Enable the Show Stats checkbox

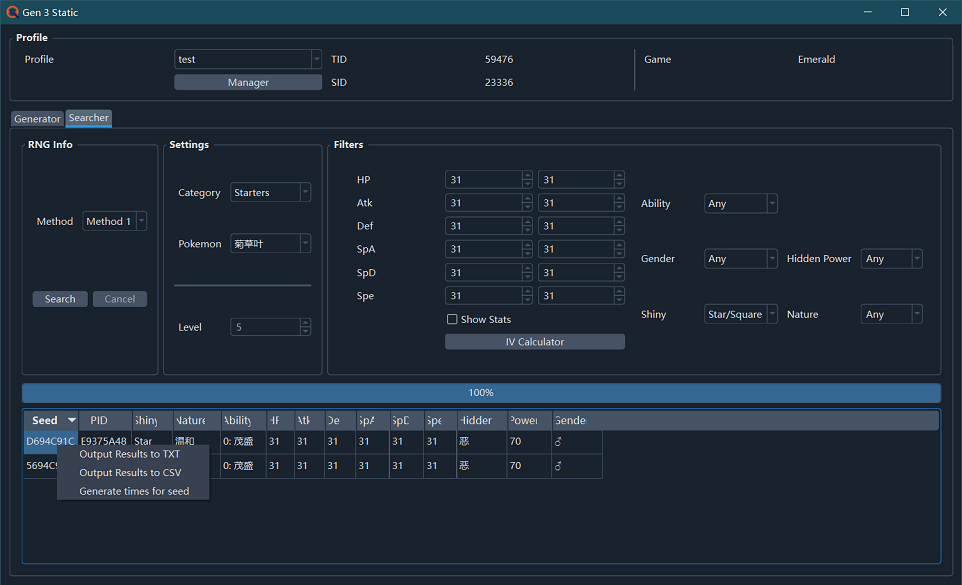pos(452,320)
